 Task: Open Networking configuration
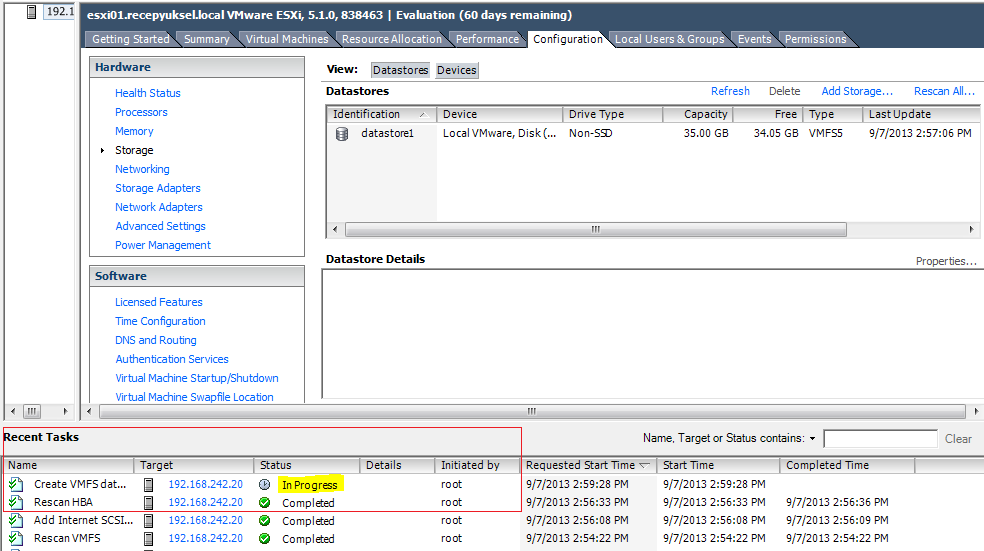(x=142, y=169)
